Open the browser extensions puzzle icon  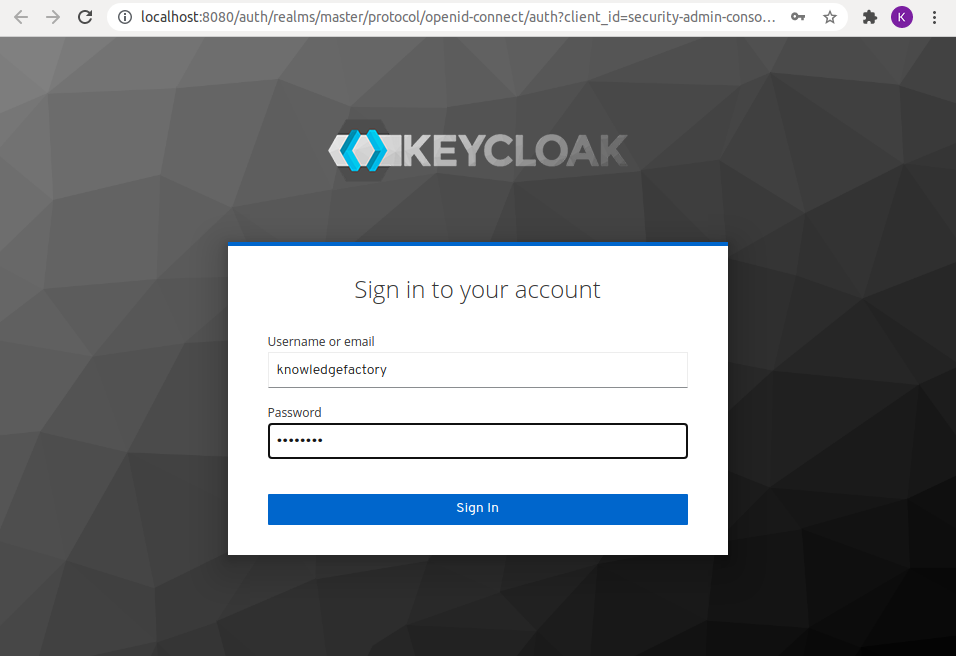pos(869,17)
